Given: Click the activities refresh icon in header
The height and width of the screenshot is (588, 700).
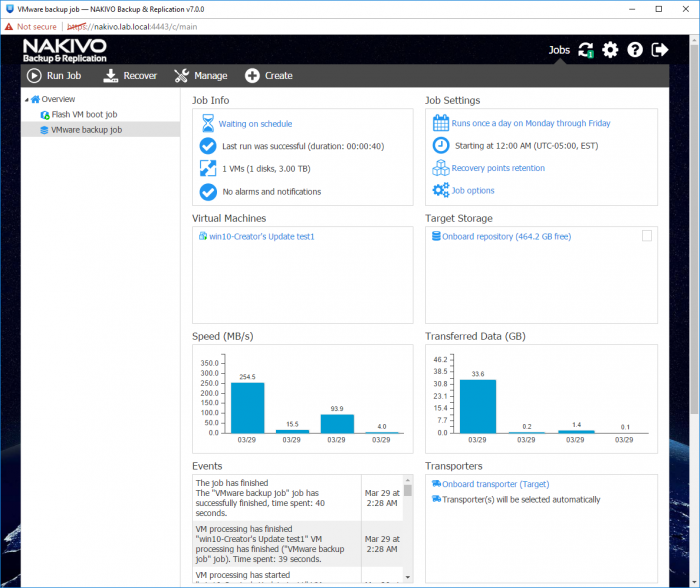Looking at the screenshot, I should click(x=586, y=50).
